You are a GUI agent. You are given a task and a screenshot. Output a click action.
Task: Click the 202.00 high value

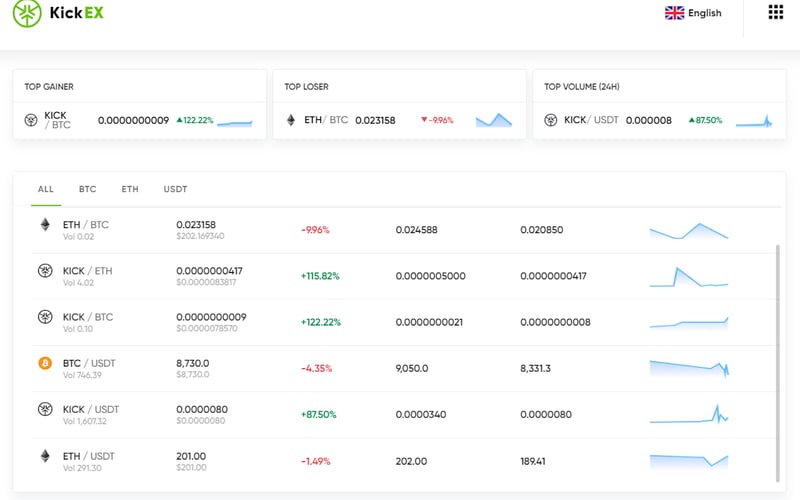(x=411, y=461)
